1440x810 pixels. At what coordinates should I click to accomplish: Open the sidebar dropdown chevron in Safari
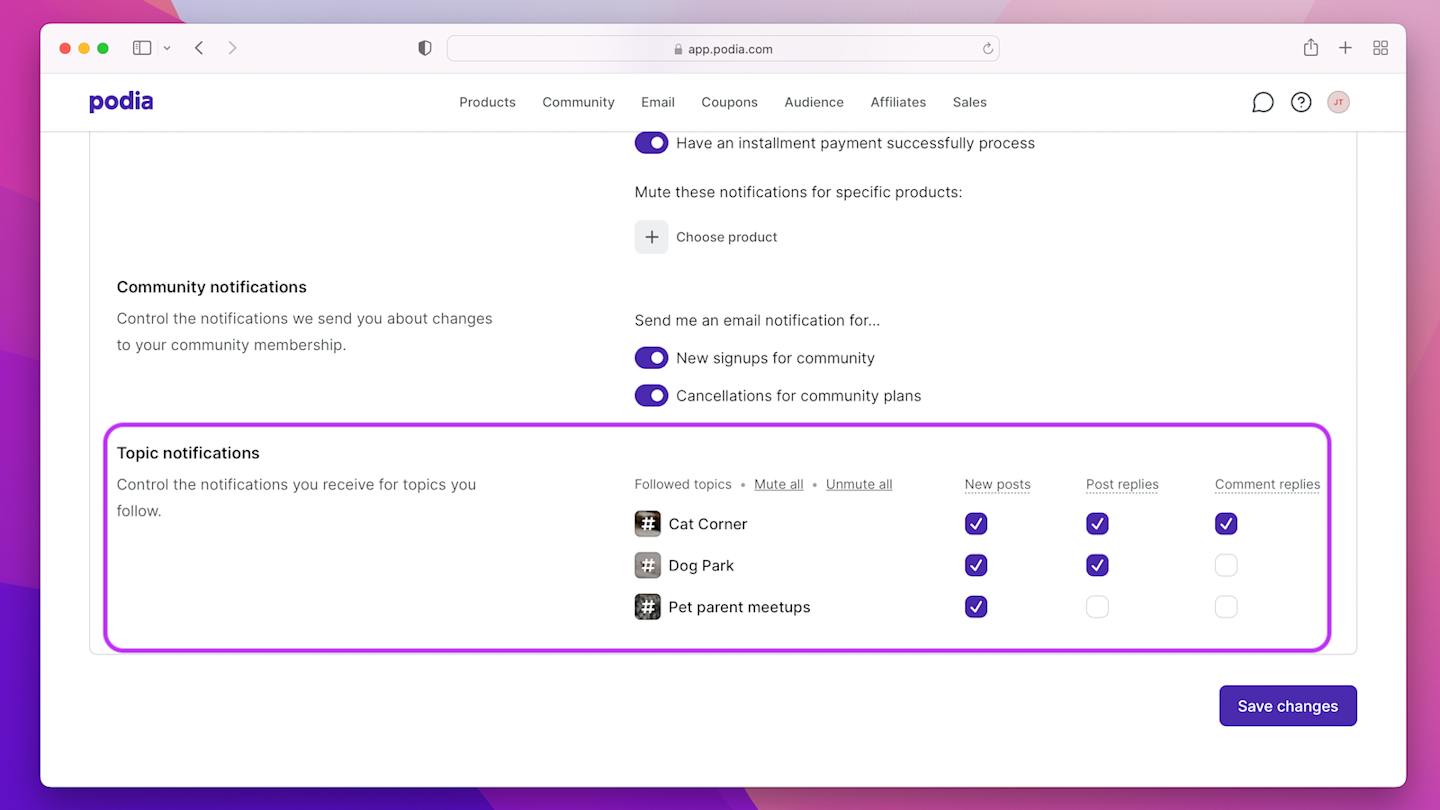pos(167,48)
